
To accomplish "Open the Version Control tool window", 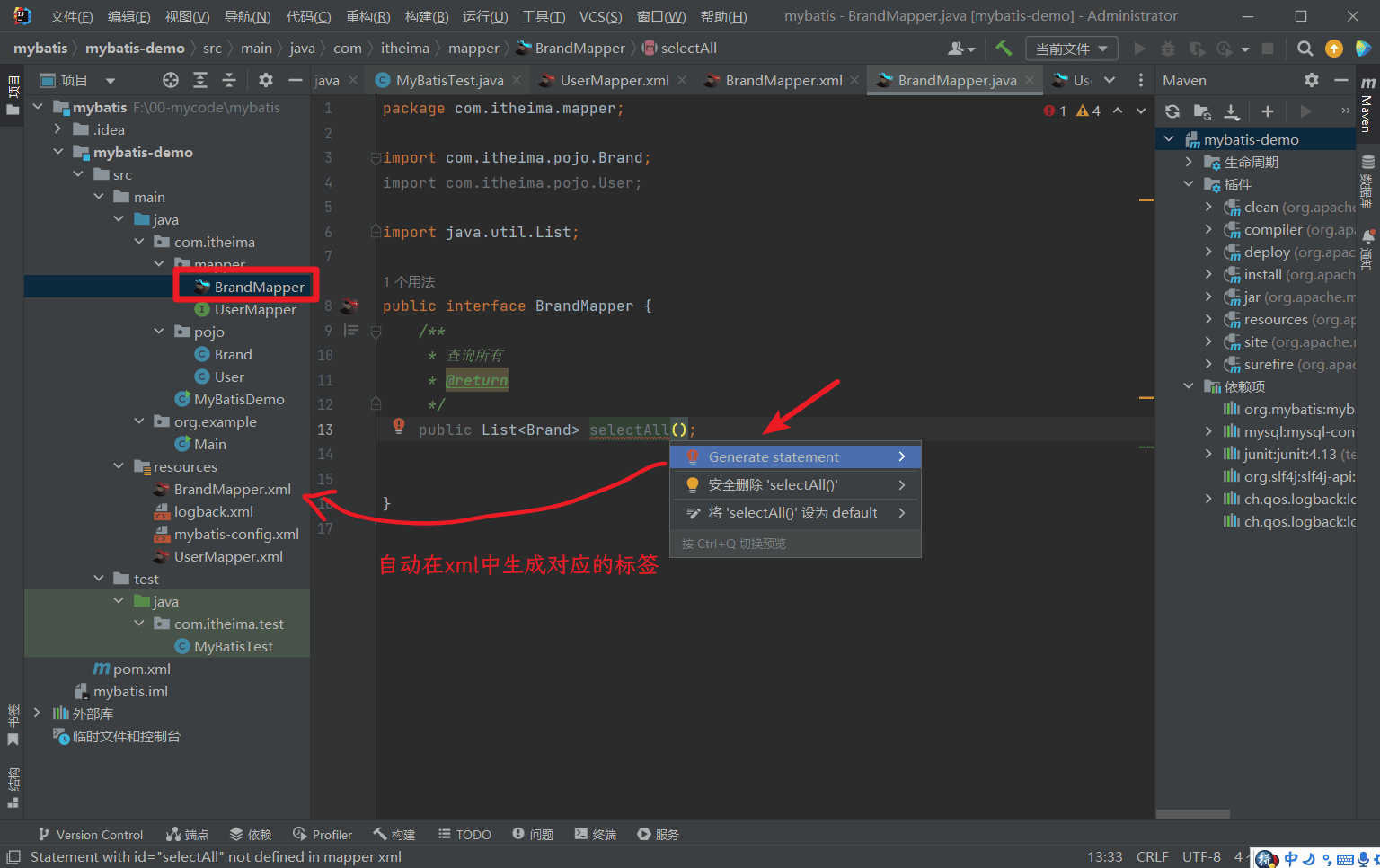I will [x=91, y=835].
